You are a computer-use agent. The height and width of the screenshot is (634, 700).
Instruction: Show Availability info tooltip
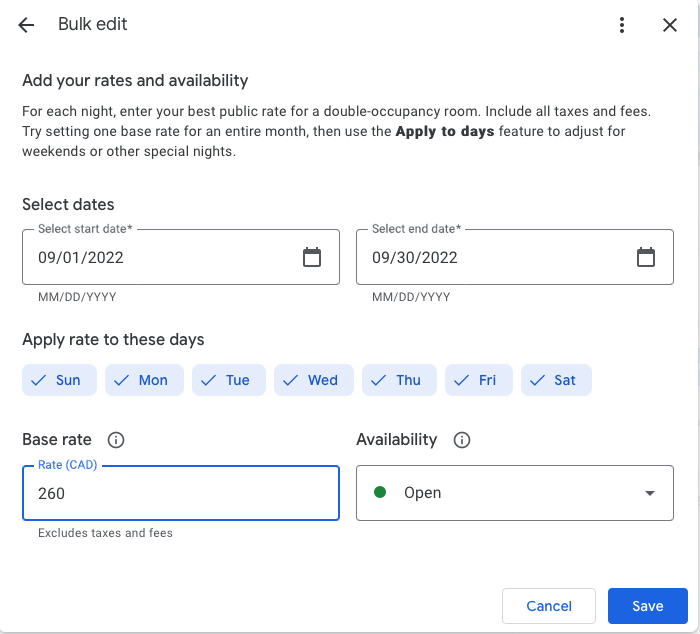click(462, 440)
